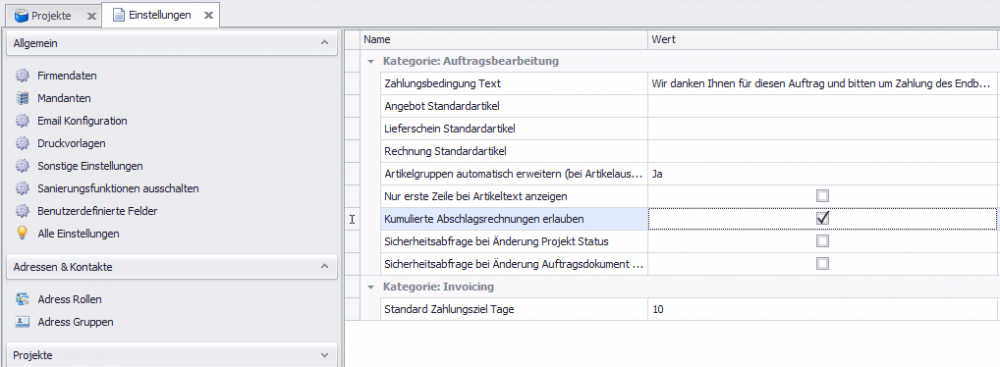
Task: Close the Einstellungen tab
Action: click(x=208, y=16)
